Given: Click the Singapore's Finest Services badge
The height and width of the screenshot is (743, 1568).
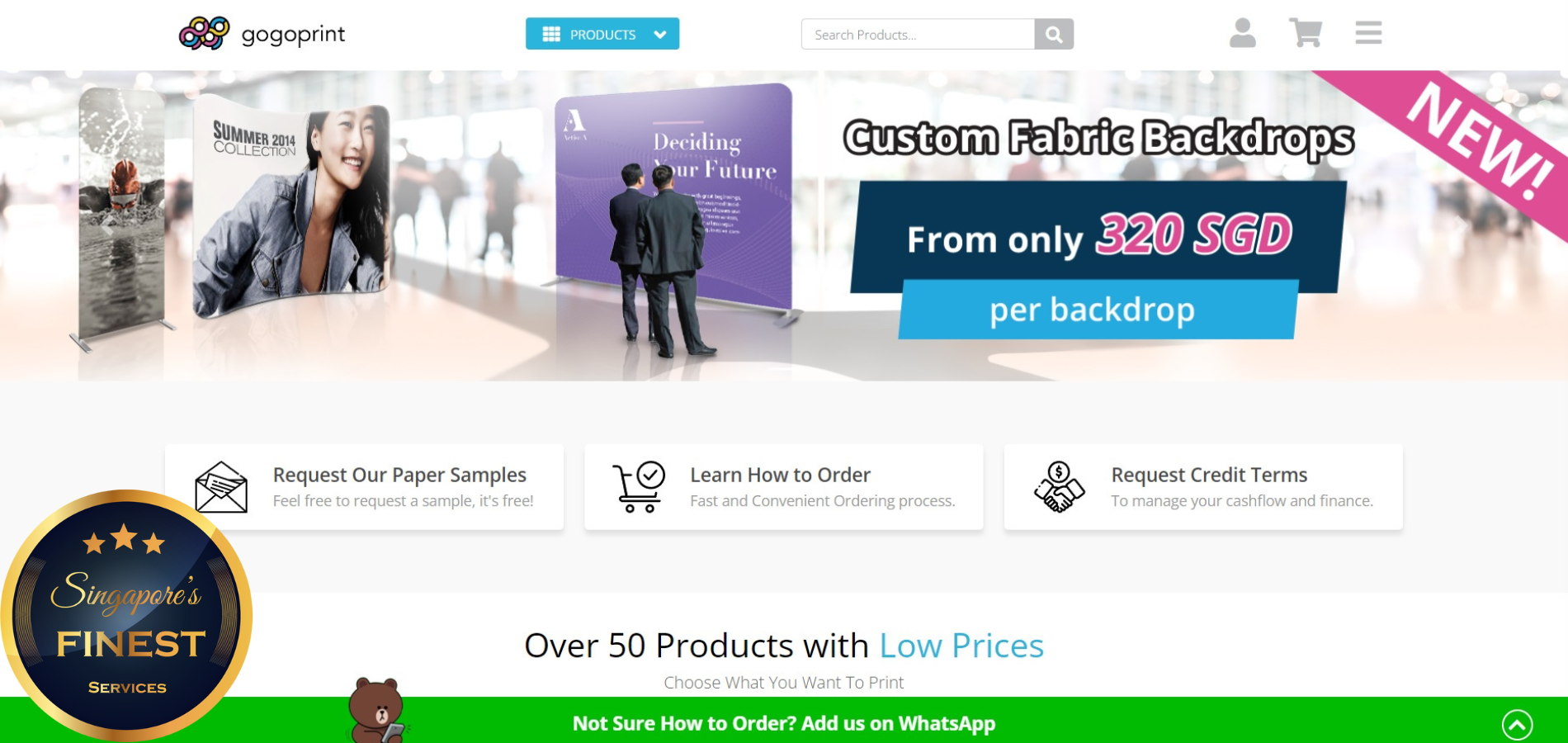Looking at the screenshot, I should 126,615.
